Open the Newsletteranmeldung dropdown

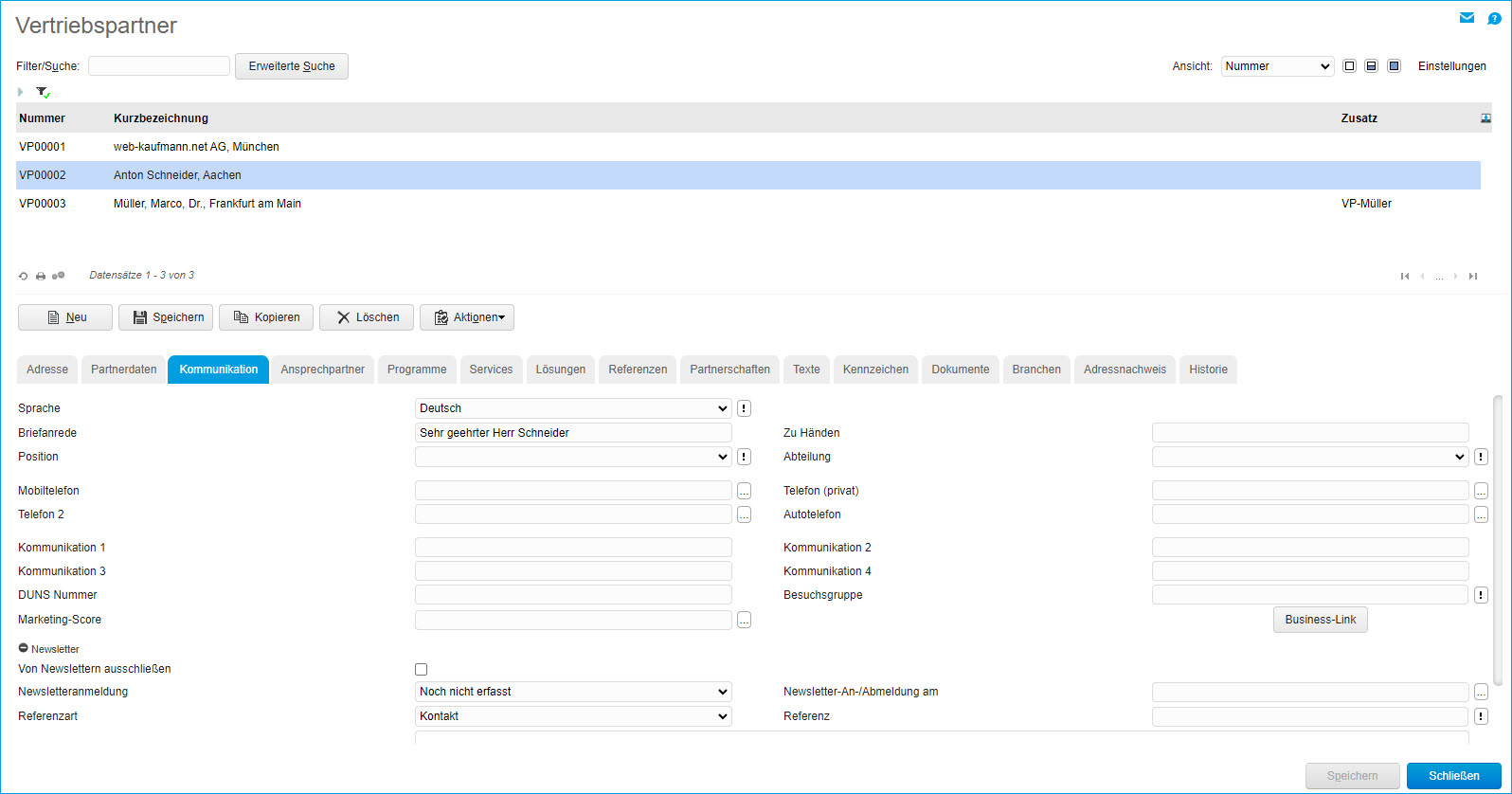pos(573,692)
